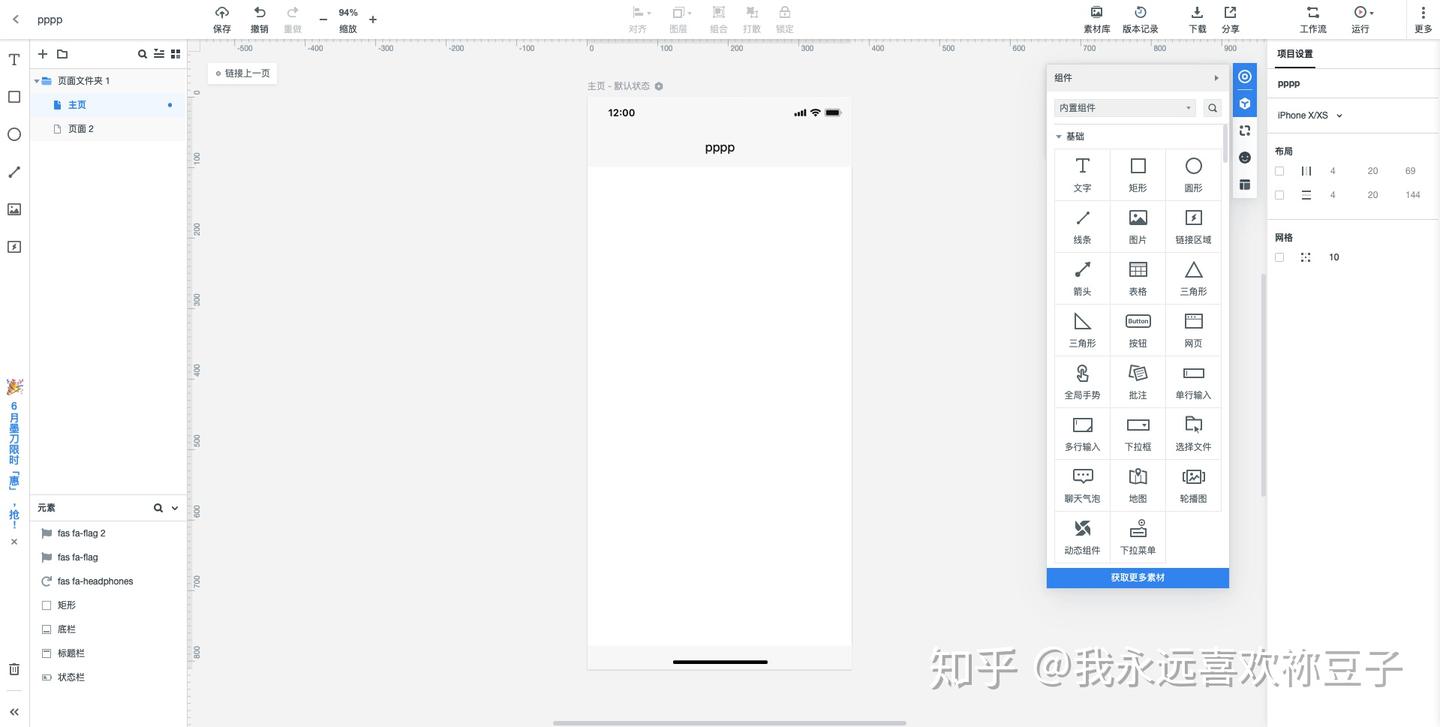1440x727 pixels.
Task: Add the 聊天气泡 chat bubble component
Action: [x=1082, y=485]
